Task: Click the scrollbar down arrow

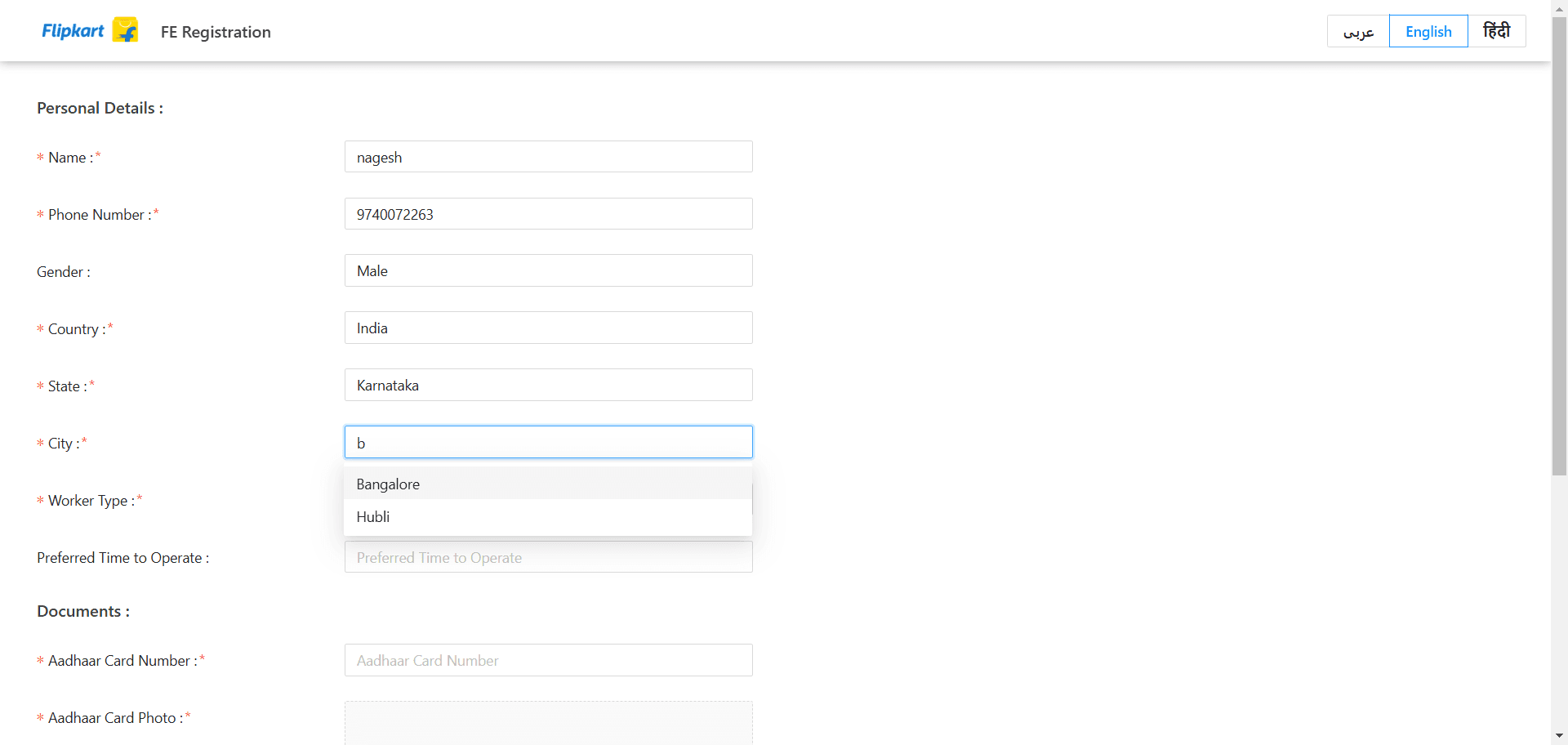Action: (1559, 736)
